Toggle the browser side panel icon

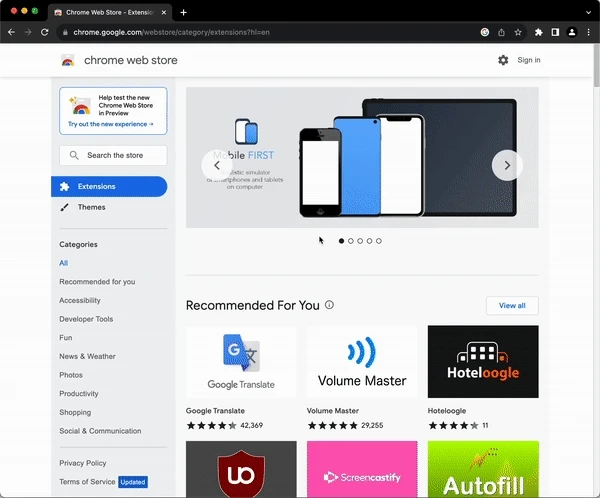point(555,32)
